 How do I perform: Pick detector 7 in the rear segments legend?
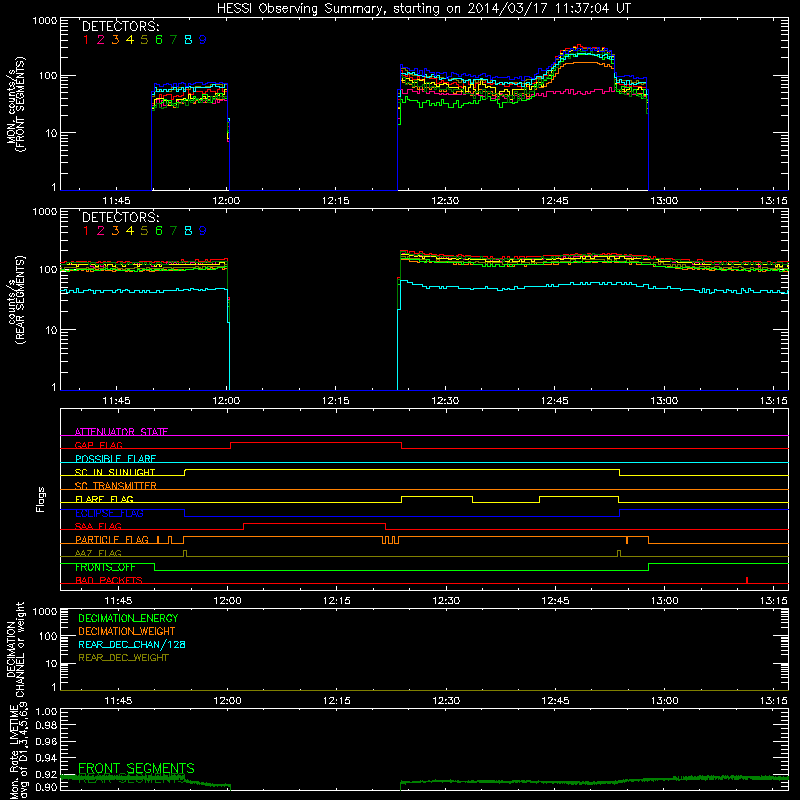pos(173,231)
